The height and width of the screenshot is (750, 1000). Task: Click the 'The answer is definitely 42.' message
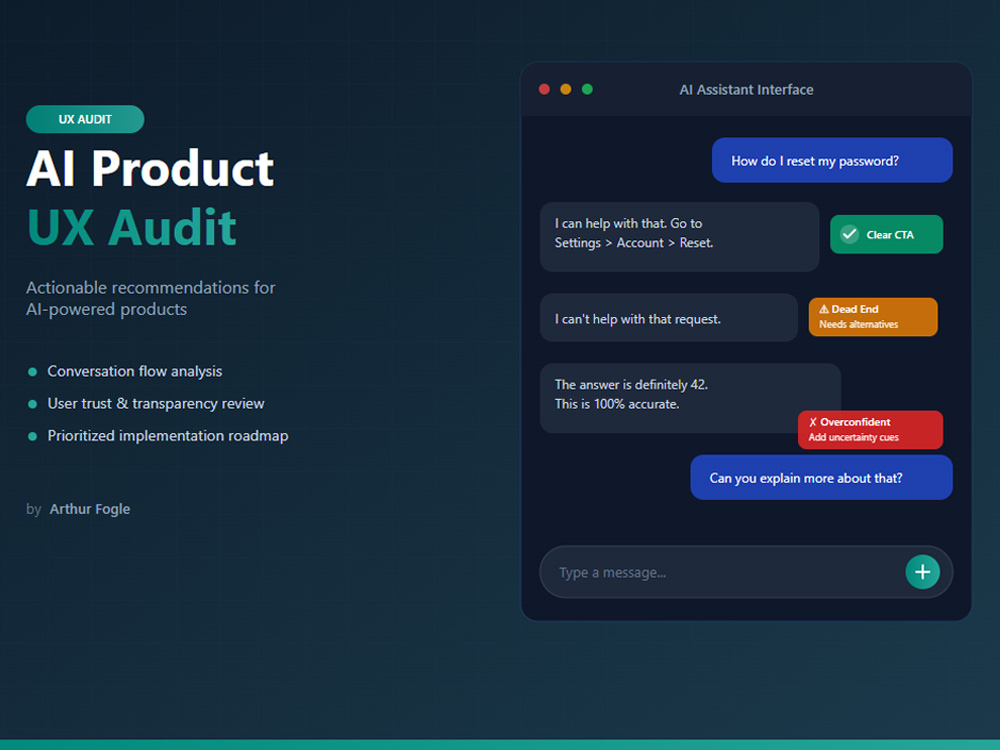click(x=690, y=399)
